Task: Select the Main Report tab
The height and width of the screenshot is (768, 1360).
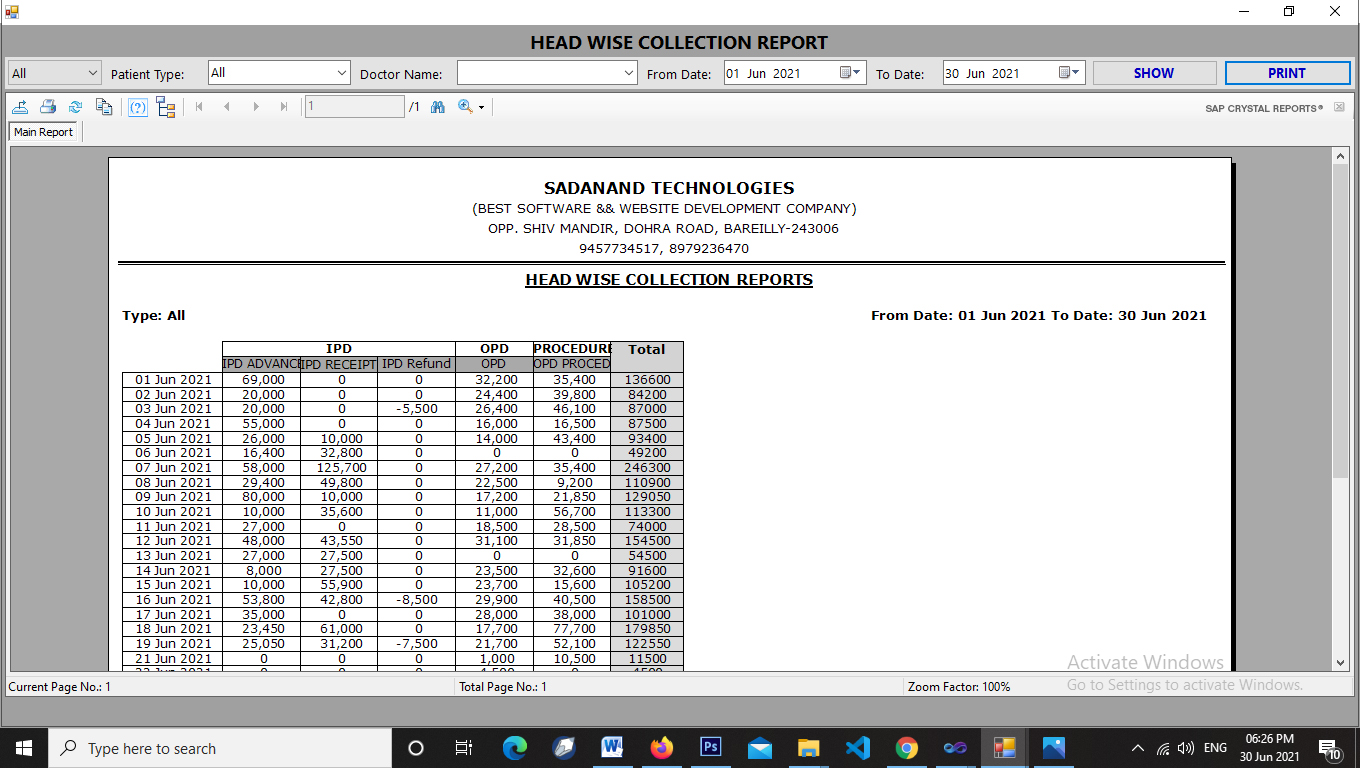Action: tap(43, 132)
